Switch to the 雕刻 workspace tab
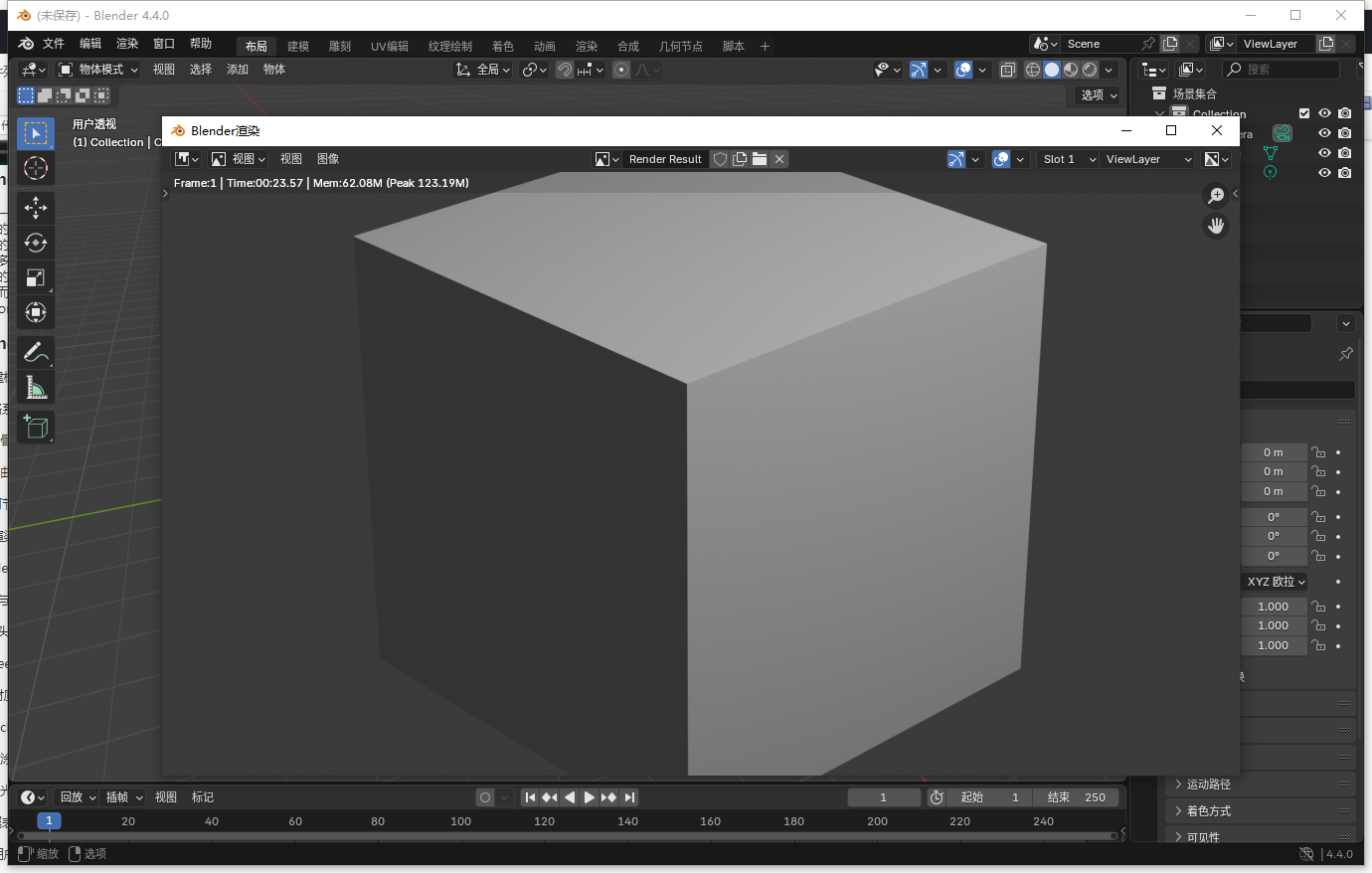The width and height of the screenshot is (1372, 873). tap(339, 45)
